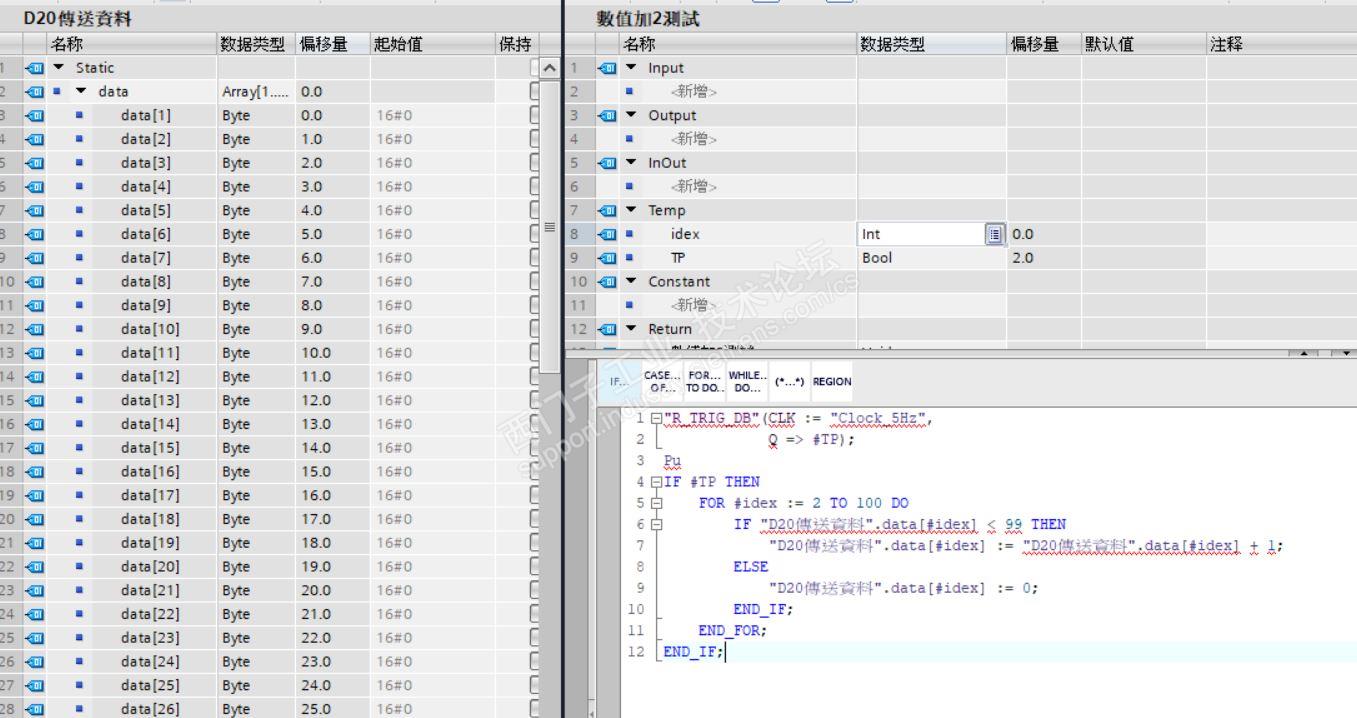Screen dimensions: 1357x718
Task: Click the tag icon of the data[26] row
Action: click(35, 709)
